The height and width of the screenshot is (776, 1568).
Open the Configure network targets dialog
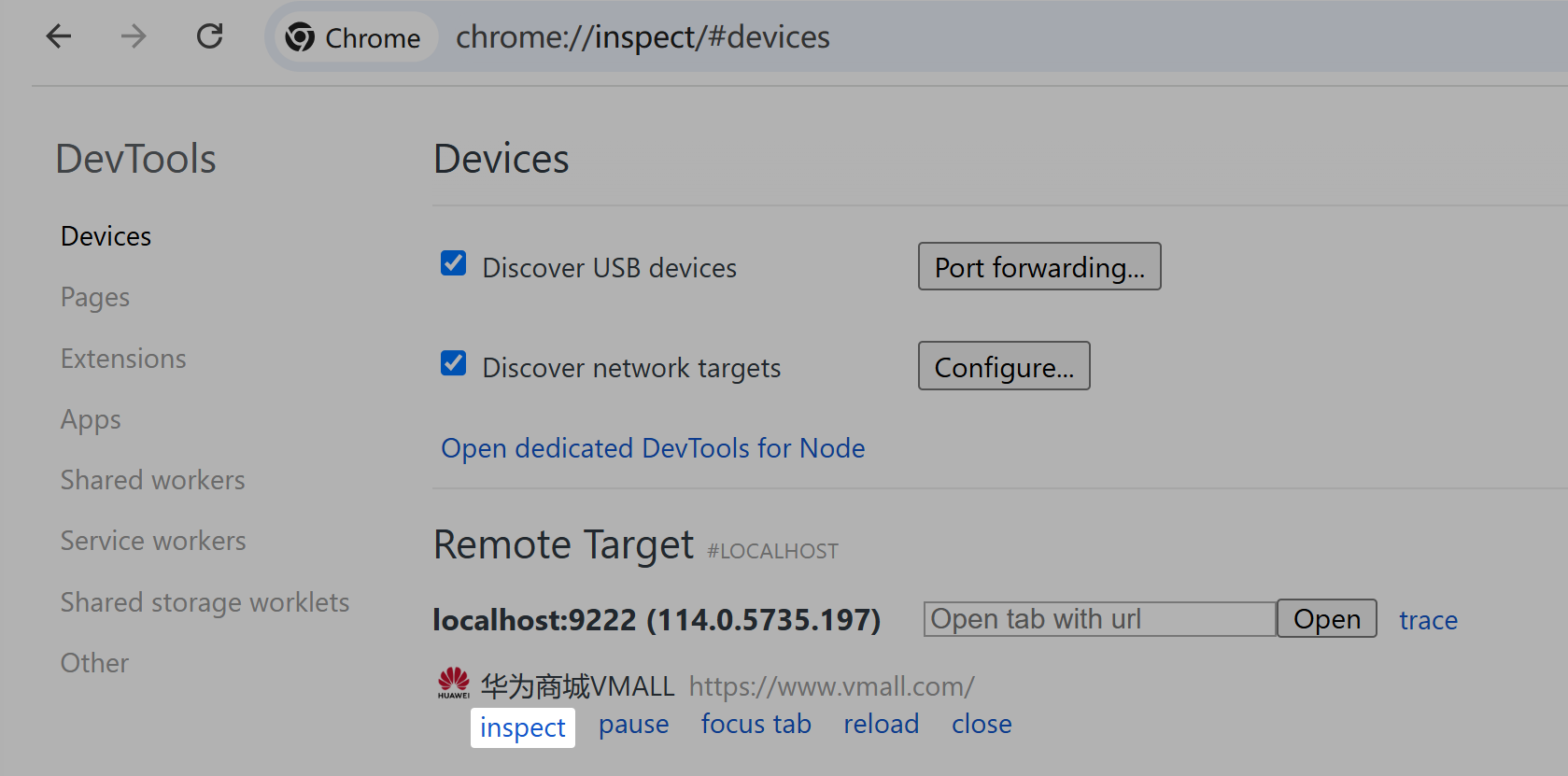(x=1004, y=366)
